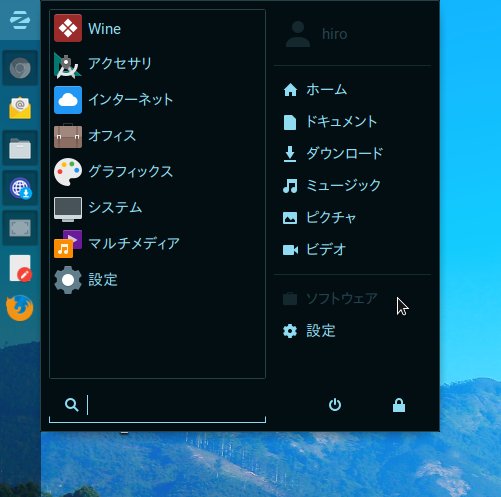501x497 pixels.
Task: Click the document icon beside ドキュメント
Action: (x=290, y=122)
